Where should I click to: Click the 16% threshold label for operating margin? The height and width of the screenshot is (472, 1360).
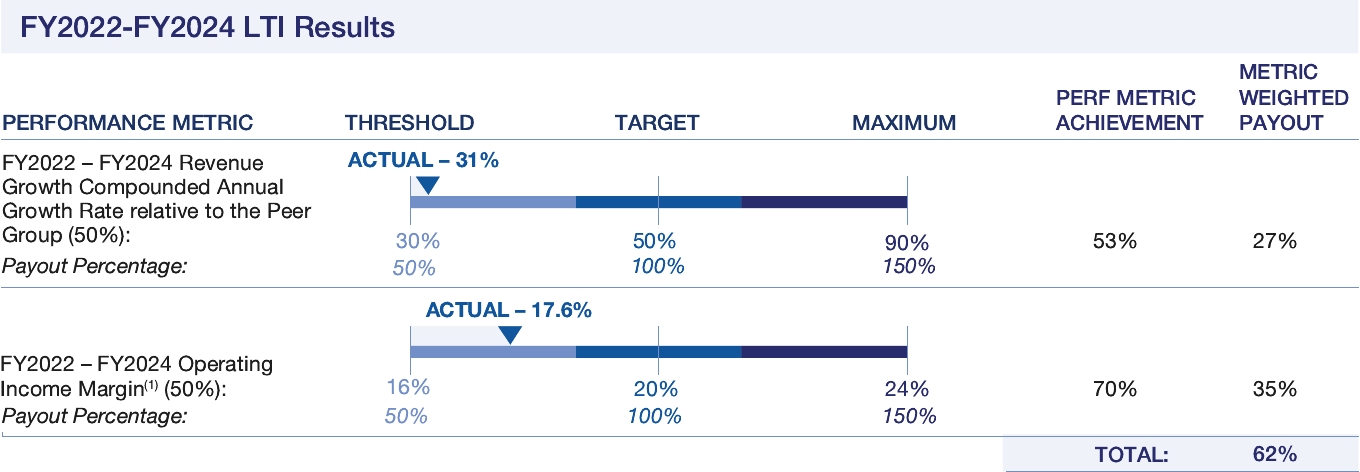pyautogui.click(x=408, y=389)
